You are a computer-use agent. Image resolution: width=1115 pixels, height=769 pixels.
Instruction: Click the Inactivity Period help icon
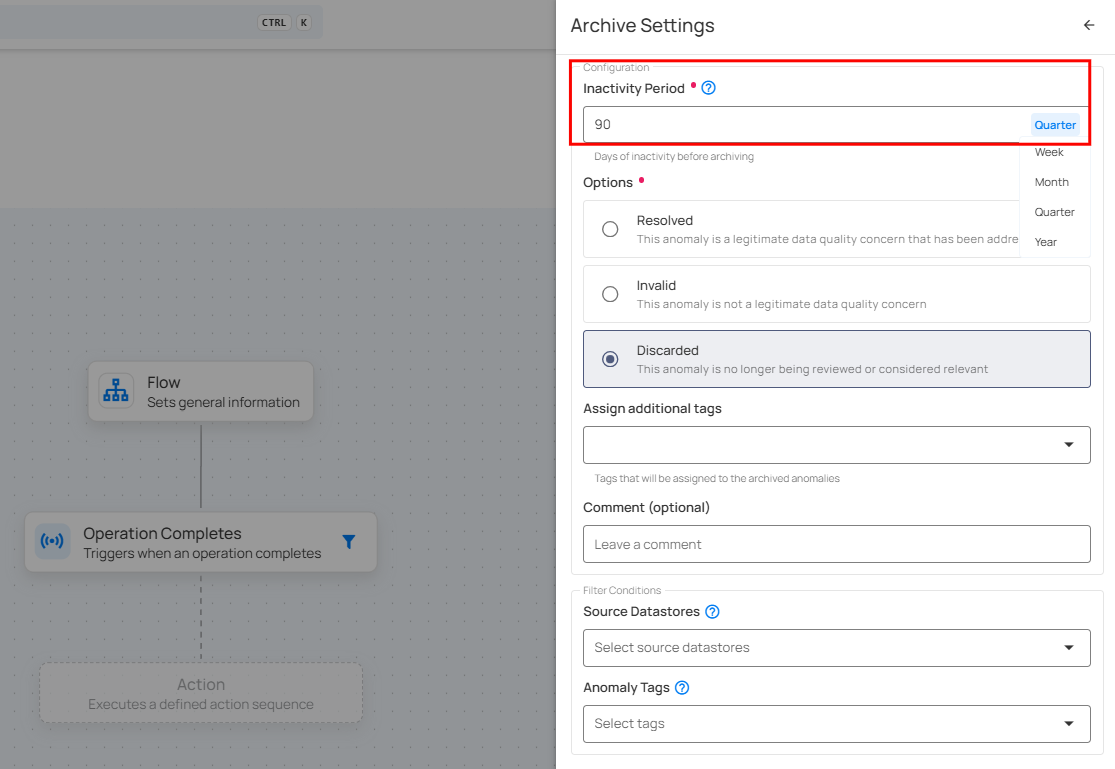point(708,88)
